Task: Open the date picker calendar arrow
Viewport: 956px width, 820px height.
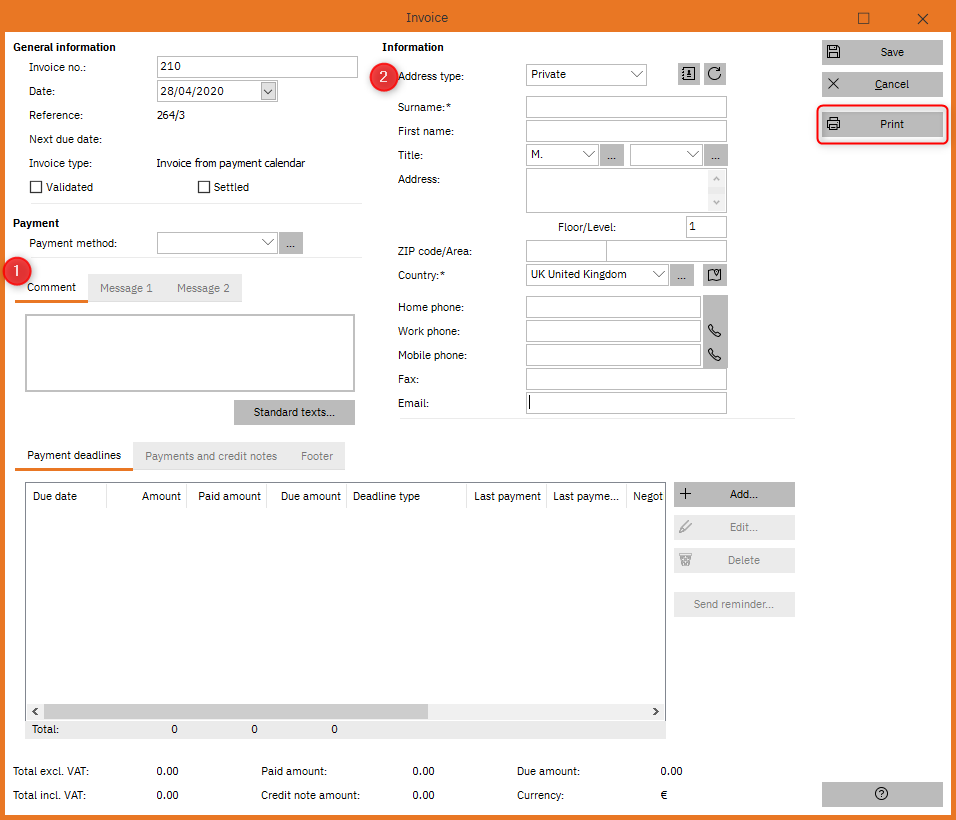Action: click(268, 91)
